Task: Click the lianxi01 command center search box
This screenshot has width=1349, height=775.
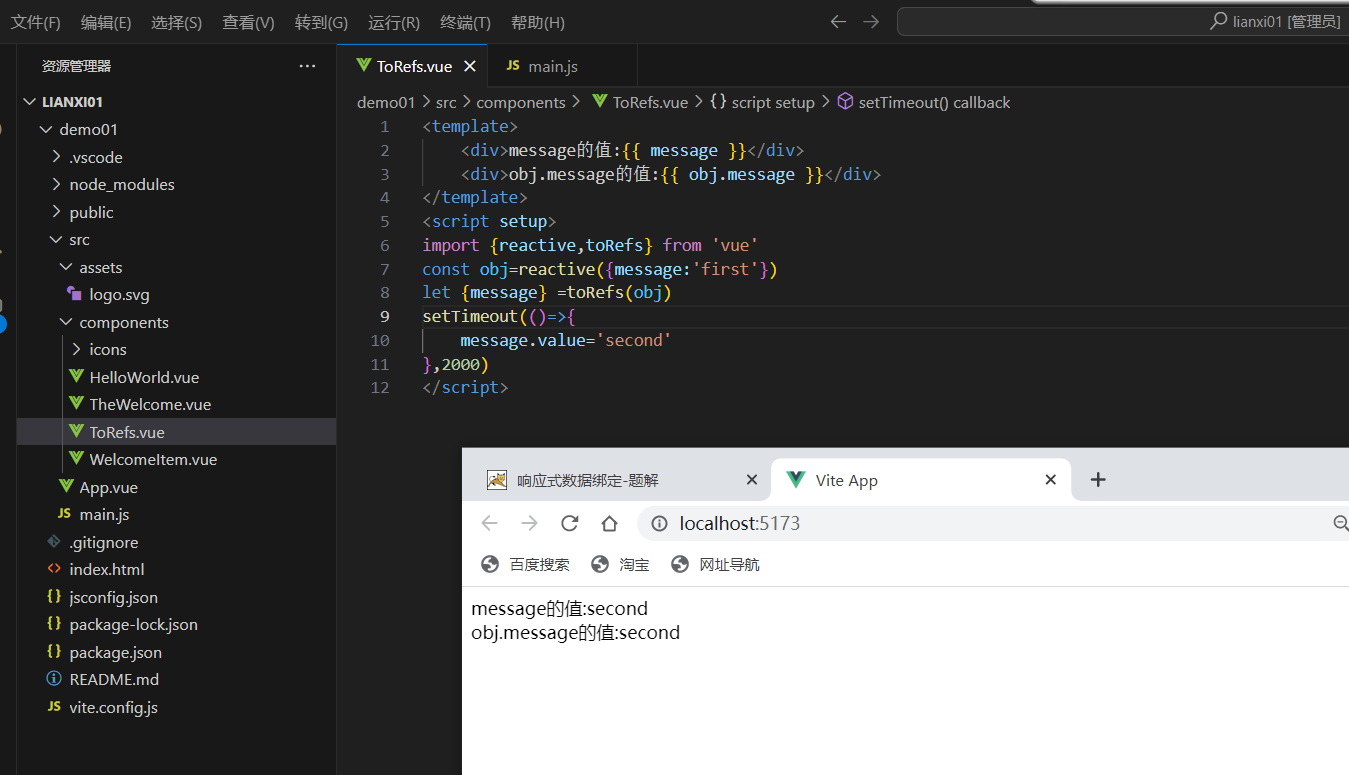Action: click(1122, 21)
